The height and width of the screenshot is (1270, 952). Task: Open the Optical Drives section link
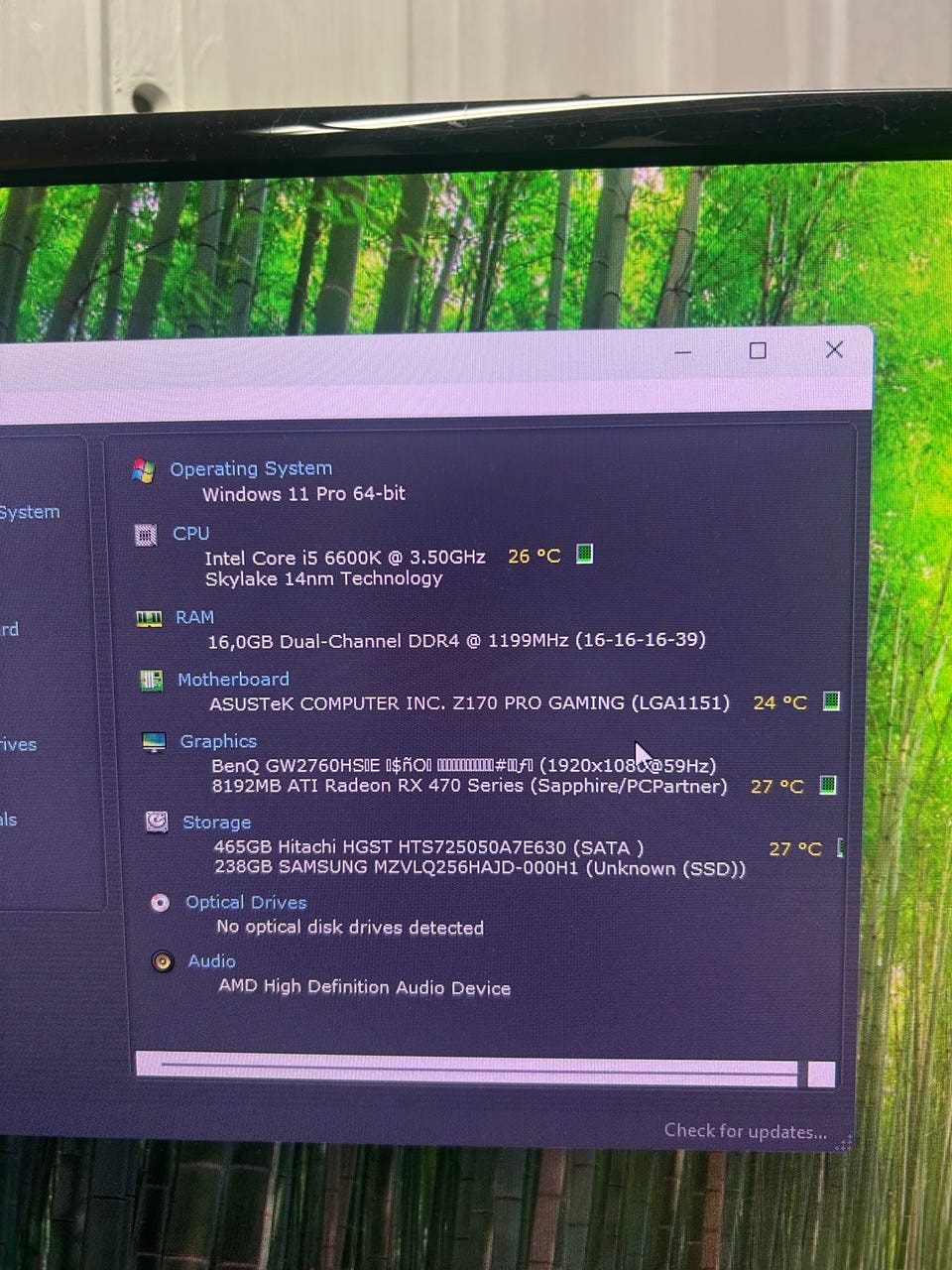pyautogui.click(x=246, y=902)
